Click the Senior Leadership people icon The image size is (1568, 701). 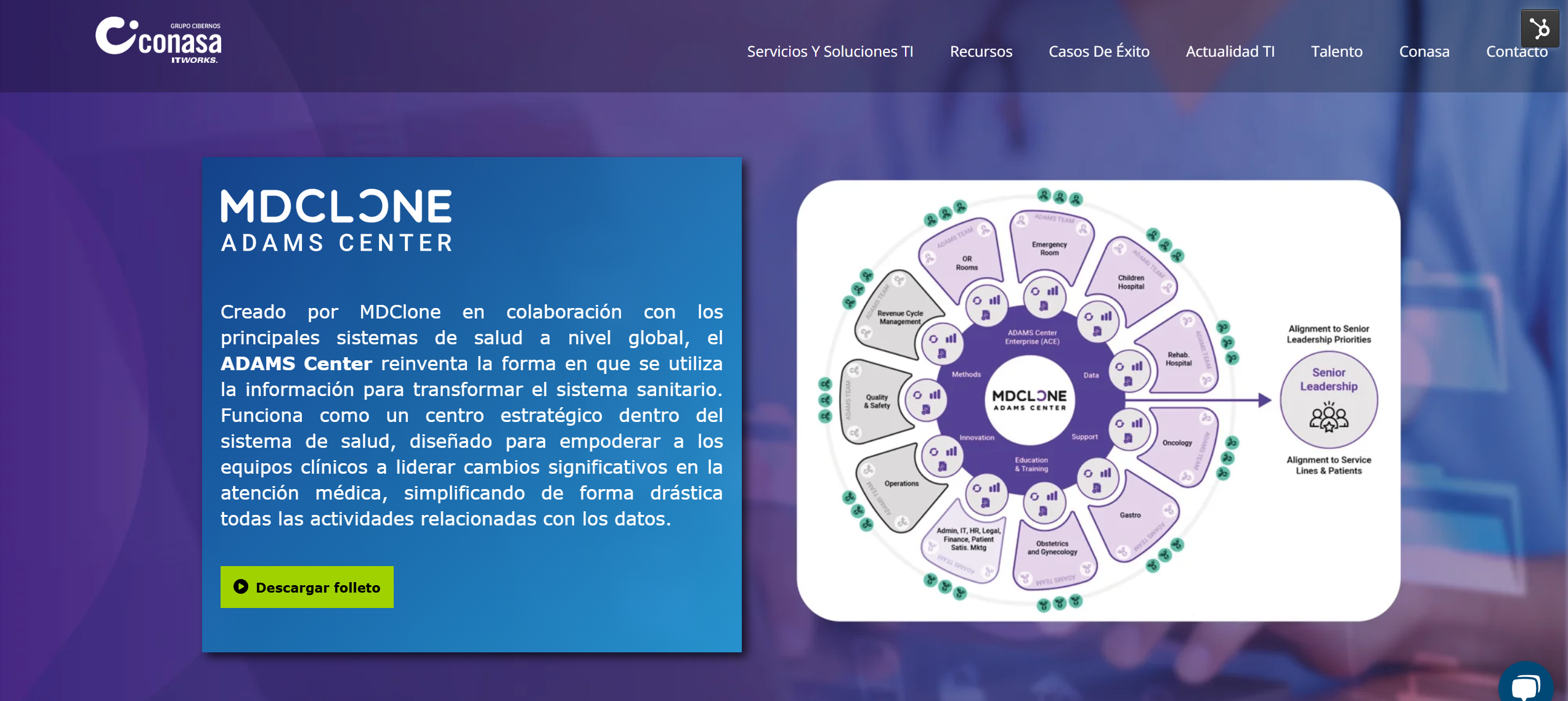click(x=1328, y=418)
